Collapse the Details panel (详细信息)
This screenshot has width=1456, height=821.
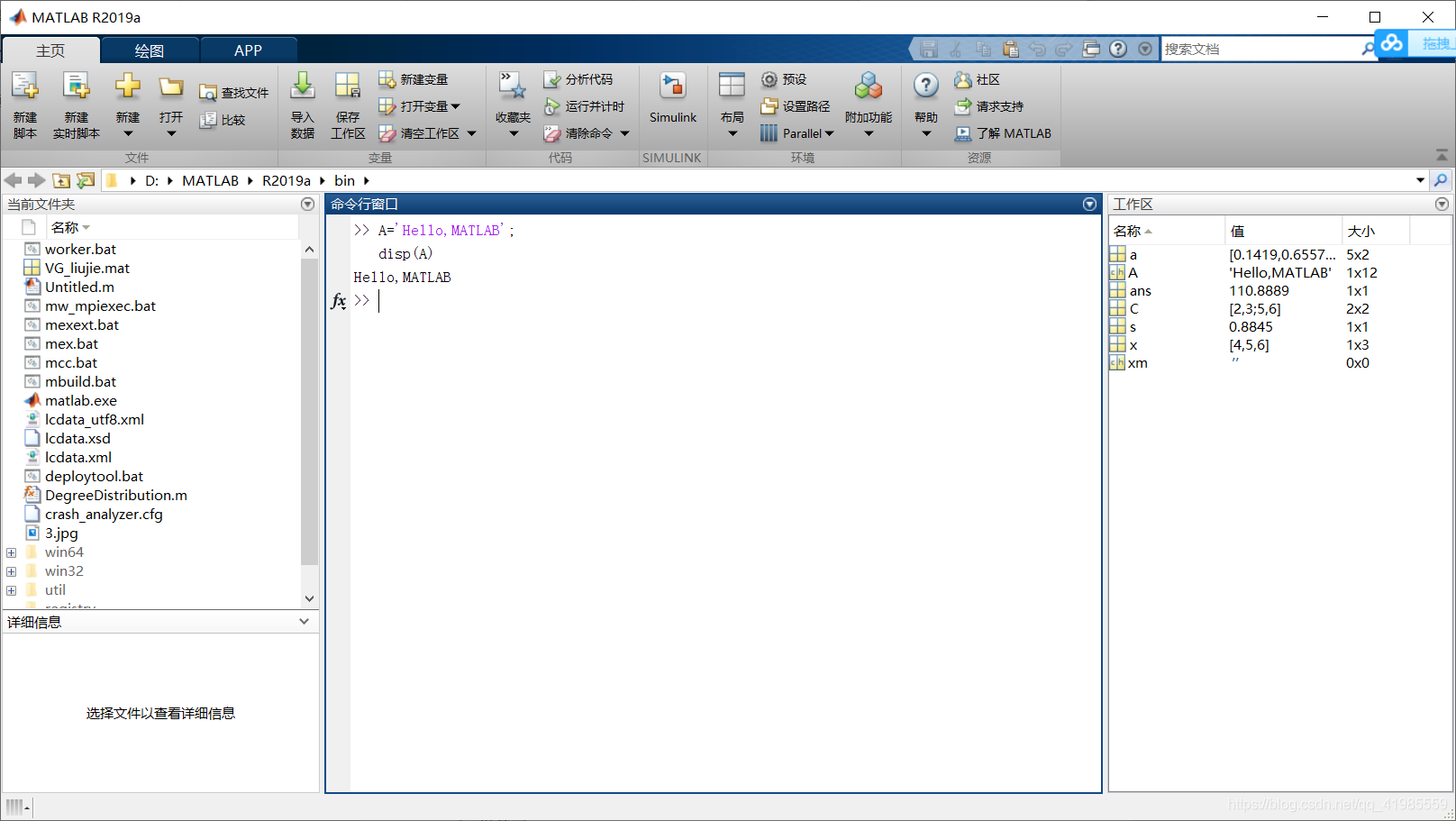click(x=304, y=622)
